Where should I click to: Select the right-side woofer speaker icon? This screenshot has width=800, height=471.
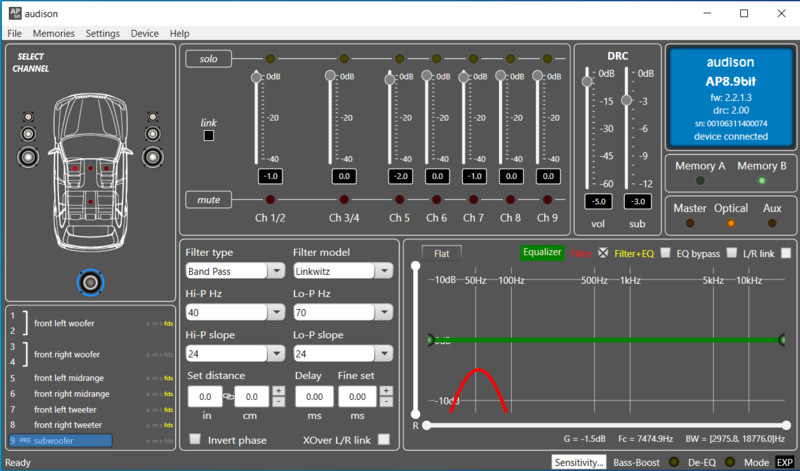153,157
